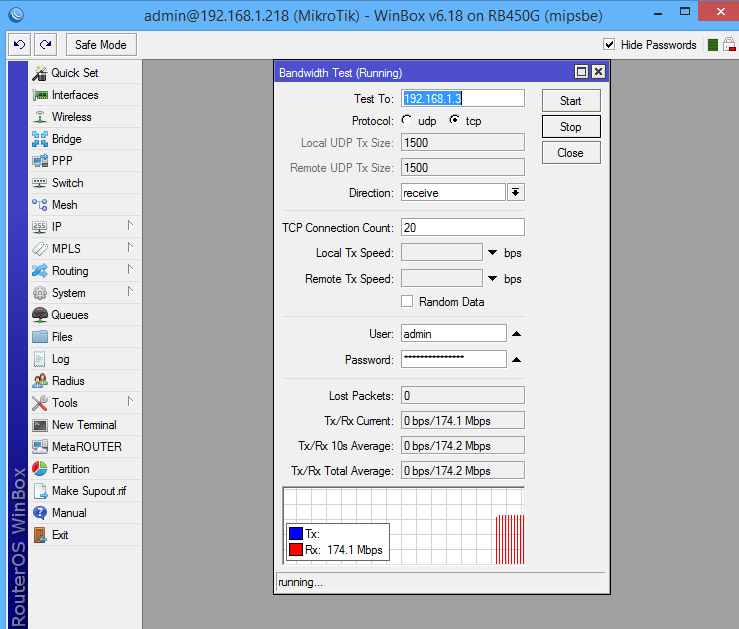Expand the Remote Tx Speed arrow
Viewport: 739px width, 629px height.
[493, 279]
